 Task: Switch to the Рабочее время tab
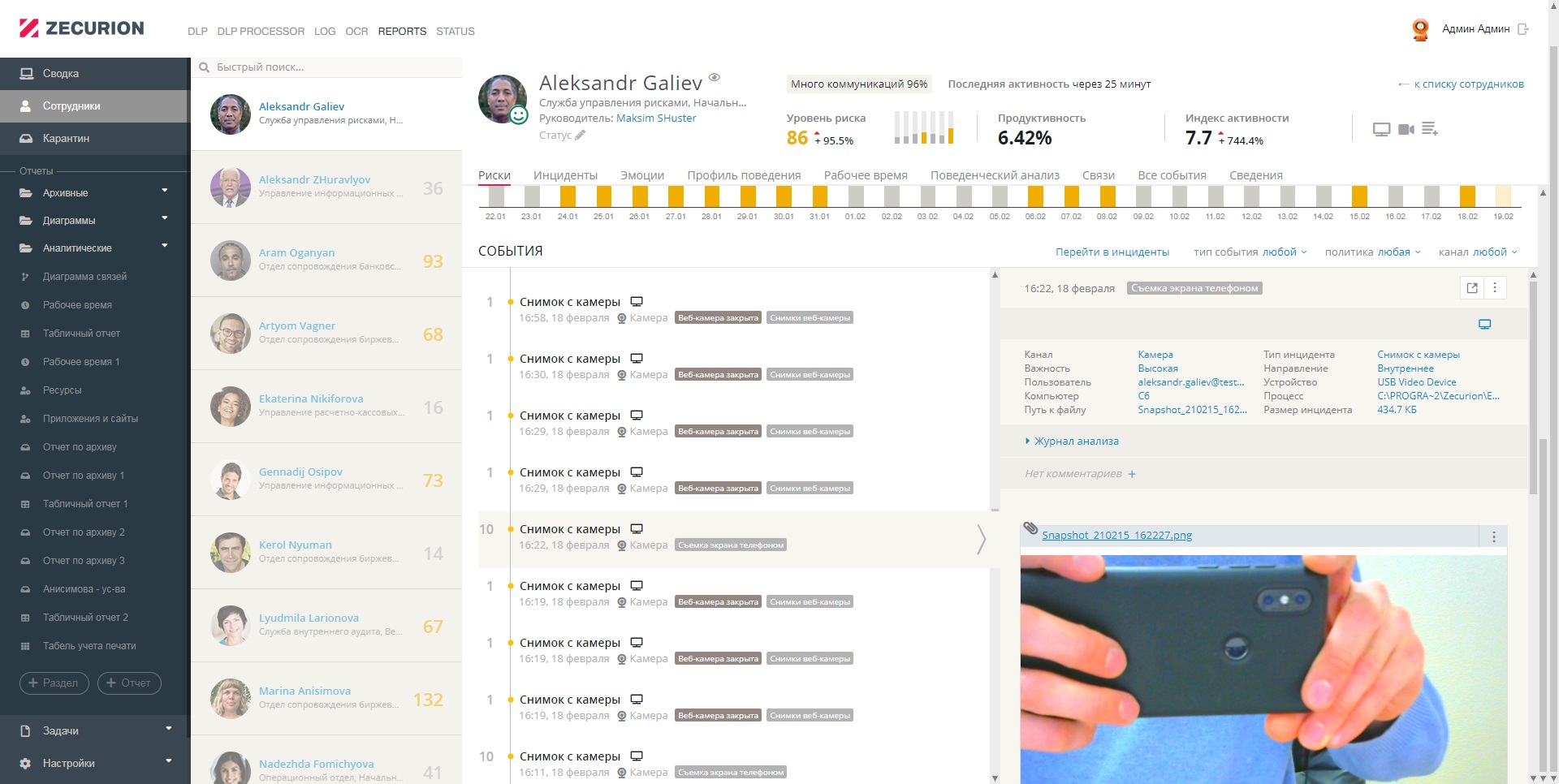[866, 175]
